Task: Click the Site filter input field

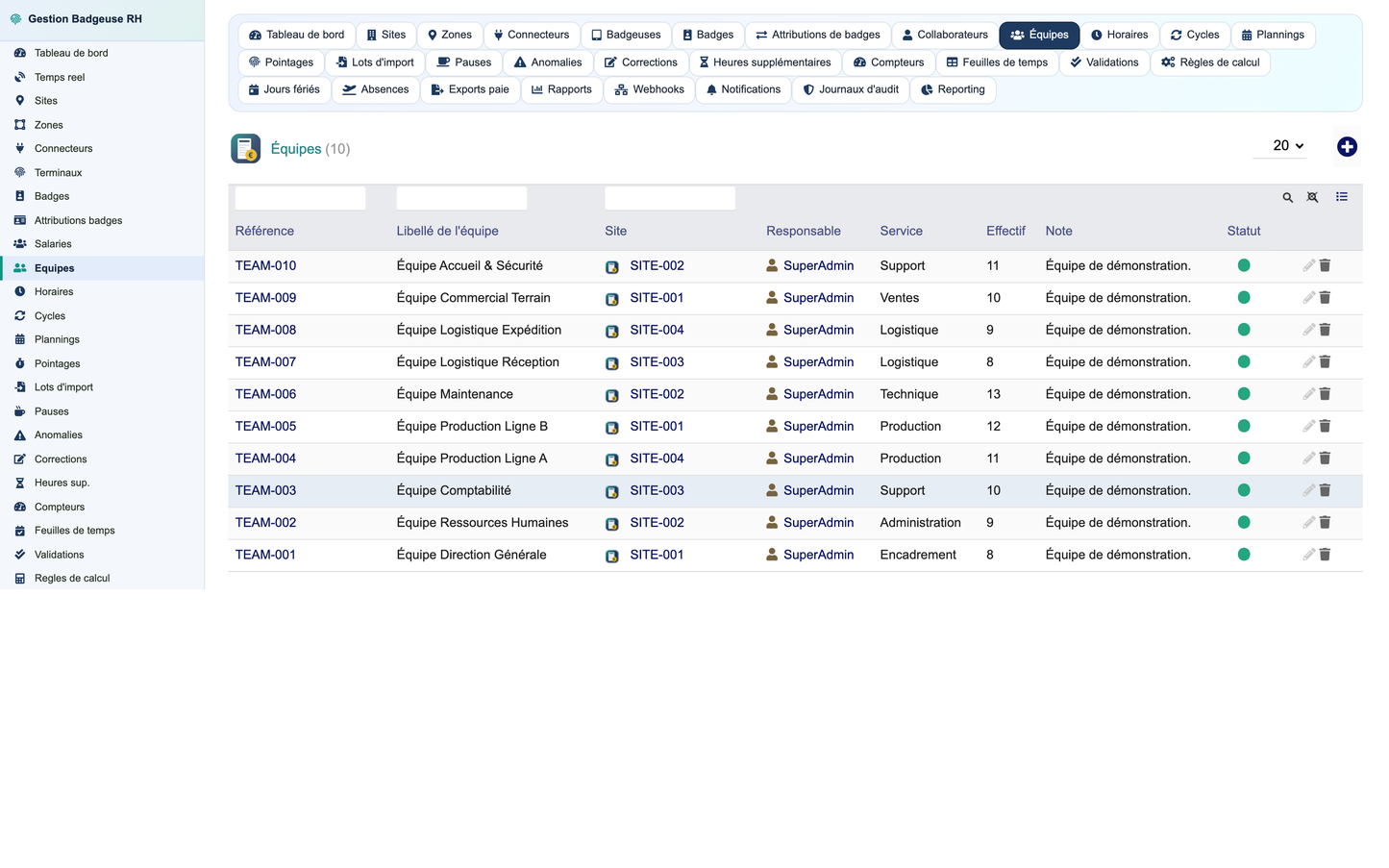Action: pos(670,198)
